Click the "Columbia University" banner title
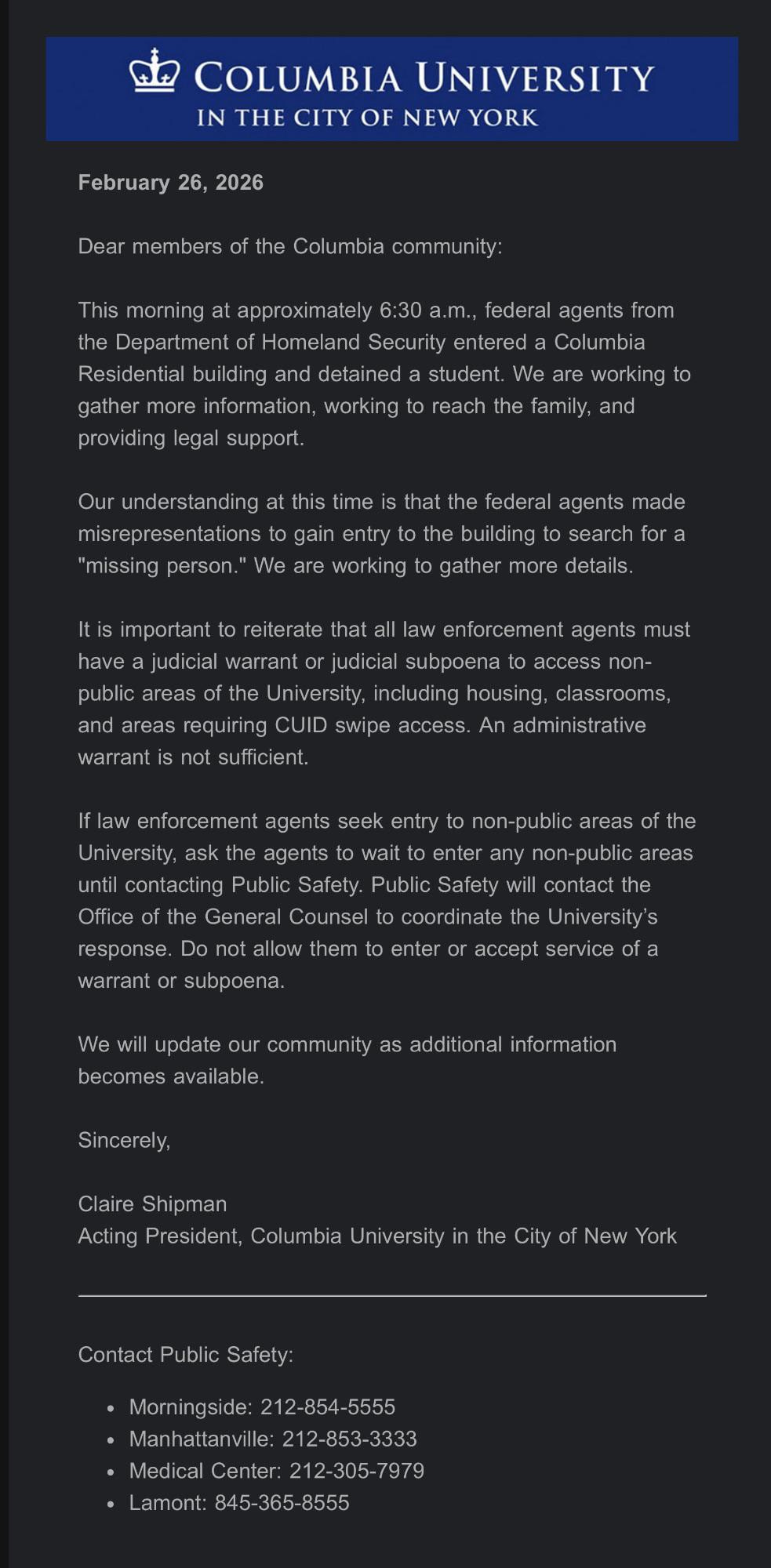 click(424, 78)
